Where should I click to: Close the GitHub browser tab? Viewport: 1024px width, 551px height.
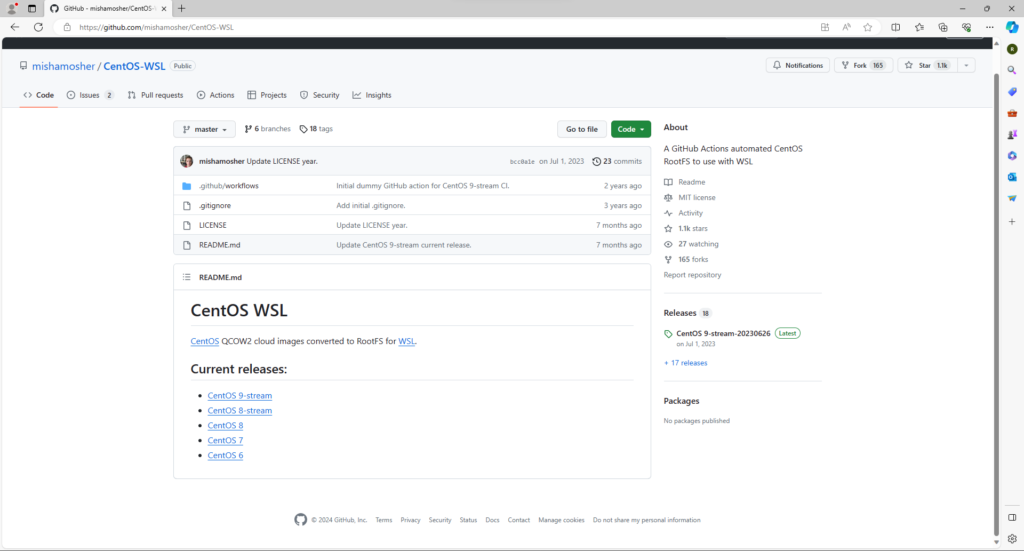163,8
